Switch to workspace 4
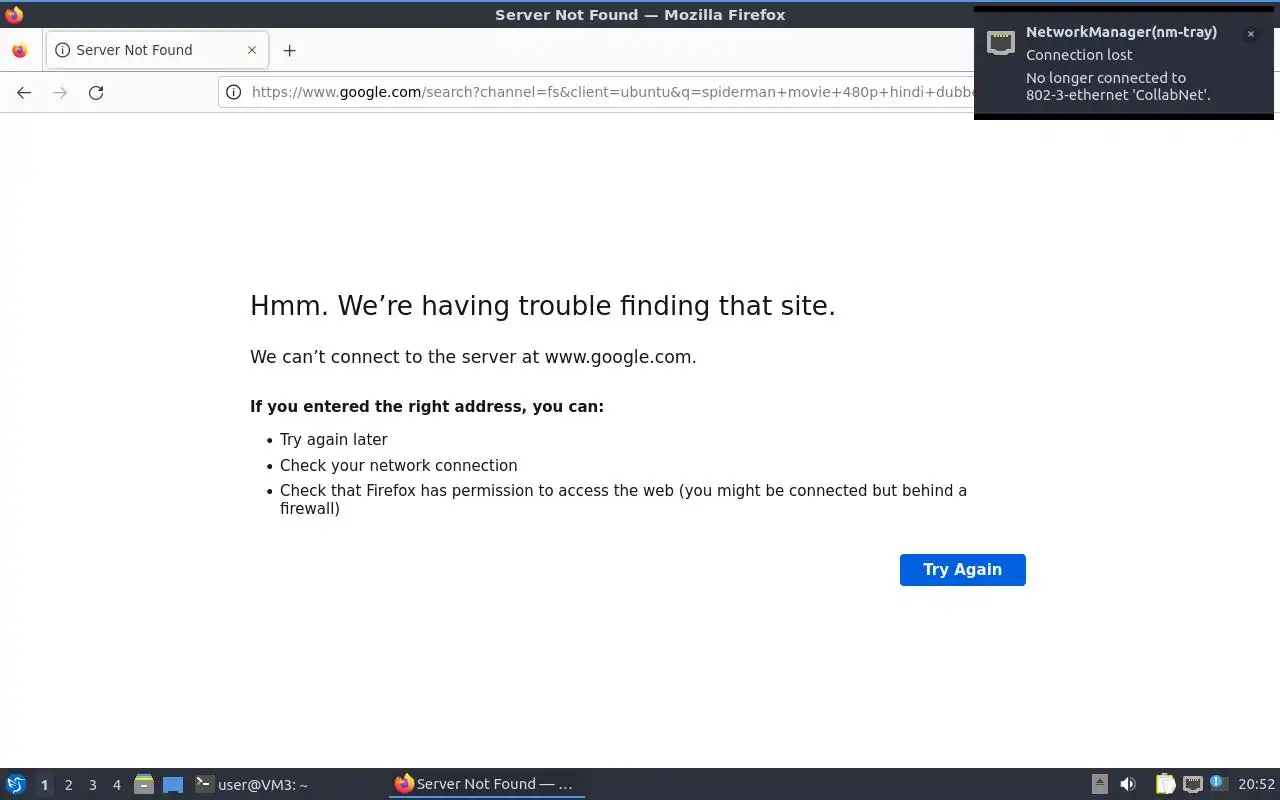 coord(116,785)
